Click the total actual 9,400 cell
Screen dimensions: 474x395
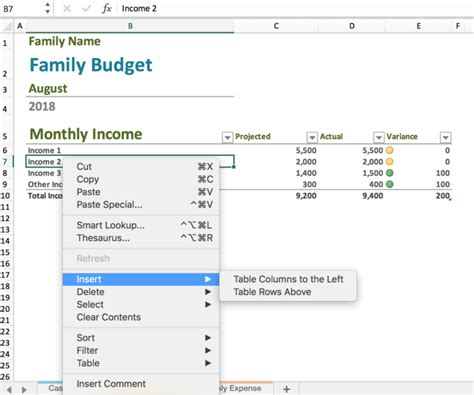352,196
